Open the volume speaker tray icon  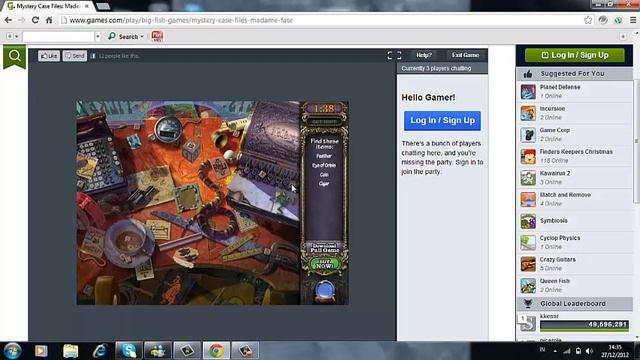pos(589,351)
